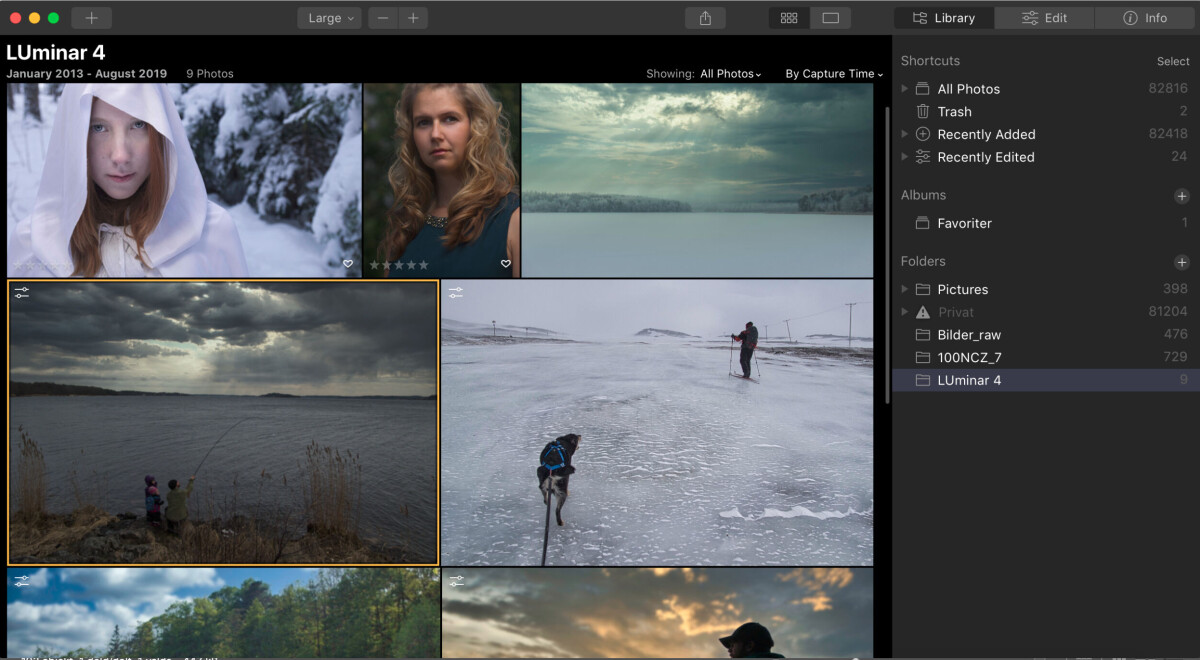Click the LUminar 4 gallery title
Viewport: 1200px width, 660px height.
(56, 53)
